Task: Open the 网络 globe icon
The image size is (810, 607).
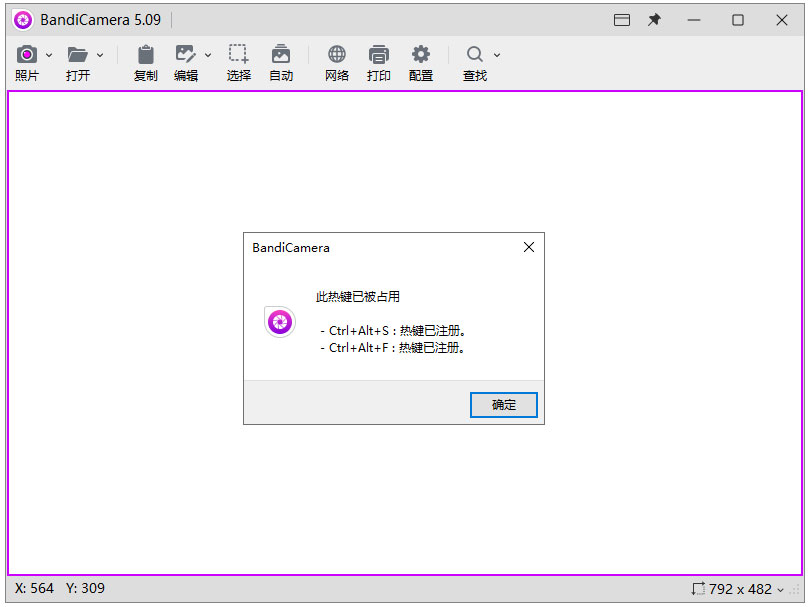Action: coord(337,54)
